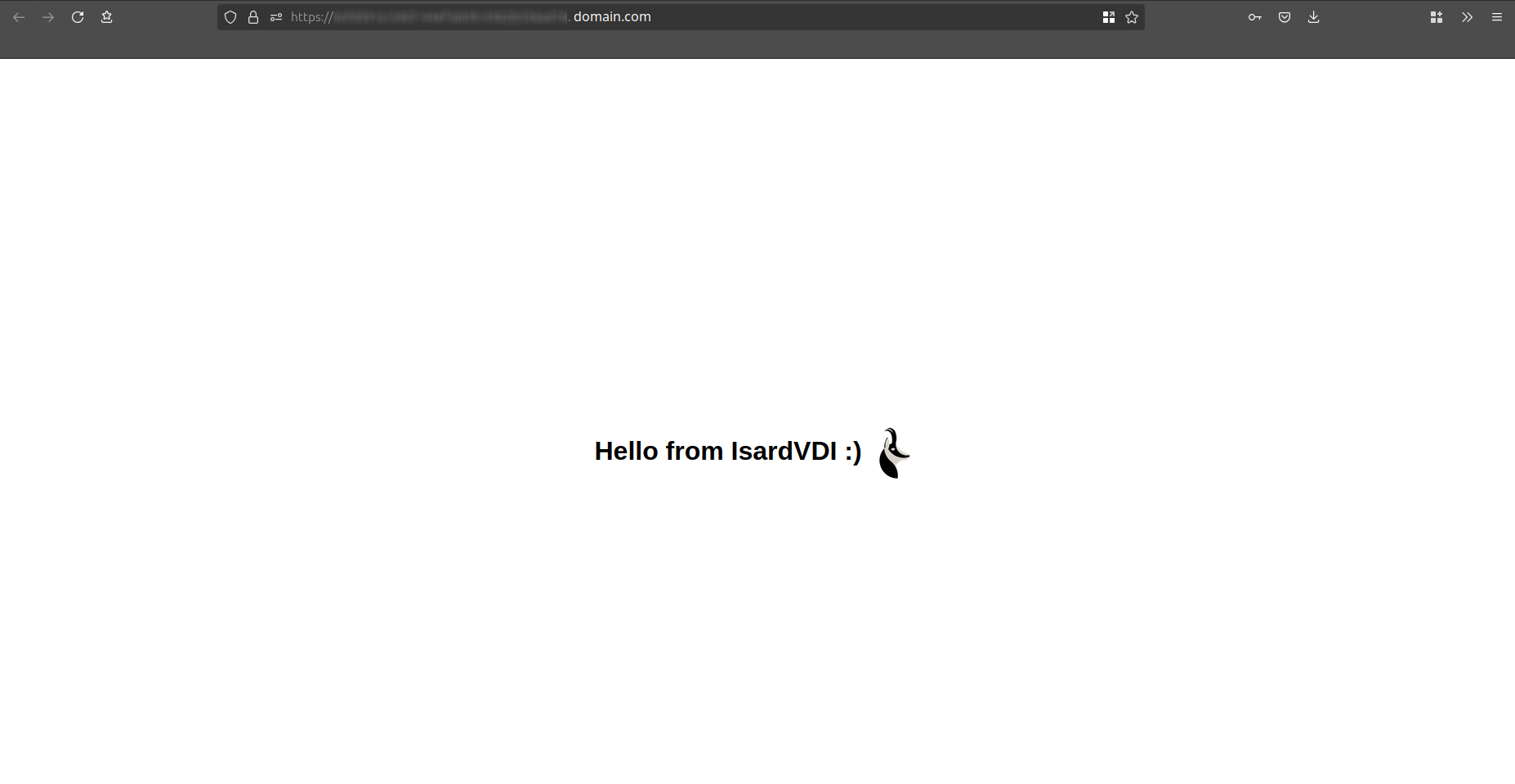Click the star-tray icon beside reload
Image resolution: width=1515 pixels, height=784 pixels.
pos(106,17)
